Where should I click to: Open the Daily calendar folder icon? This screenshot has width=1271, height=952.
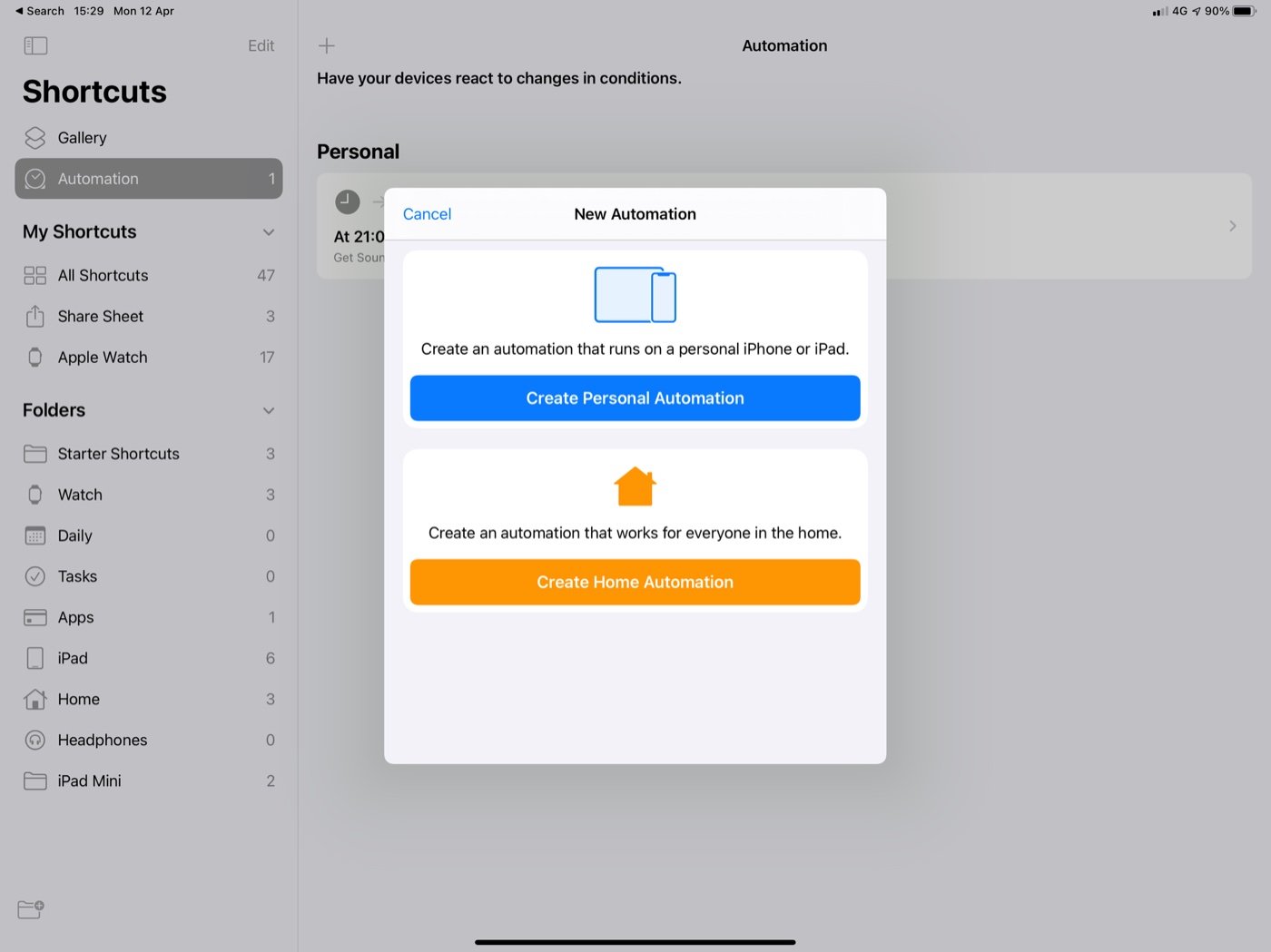[x=35, y=535]
